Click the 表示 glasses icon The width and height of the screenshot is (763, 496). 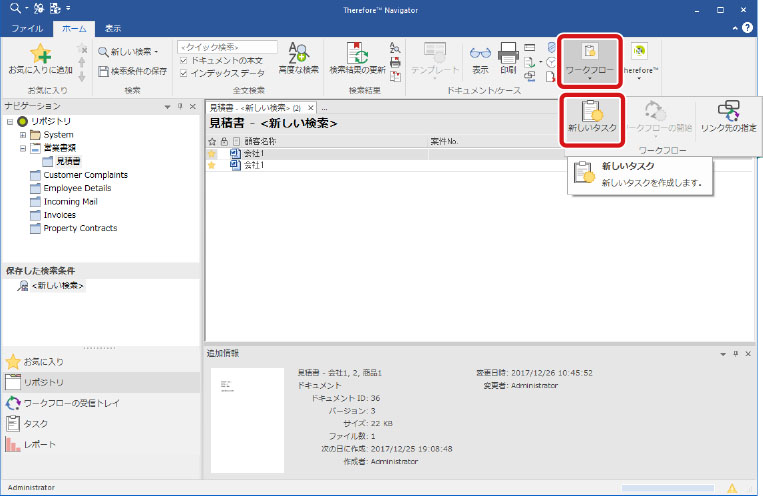click(x=480, y=57)
